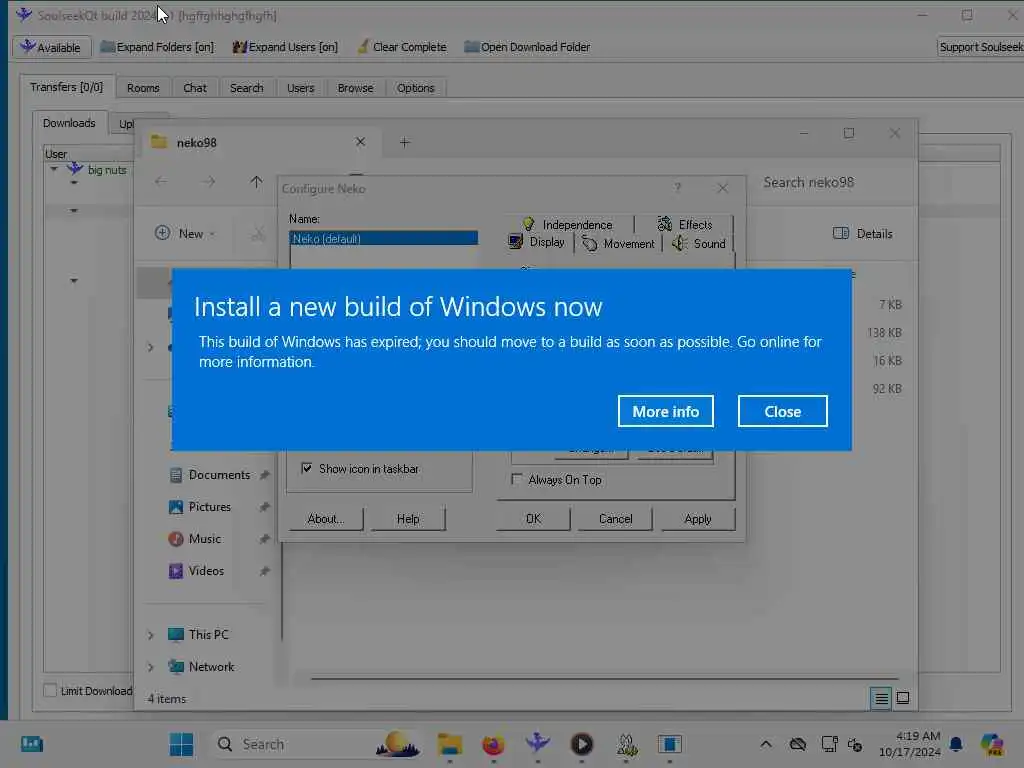The height and width of the screenshot is (768, 1024).
Task: Click the More info button in dialog
Action: (x=665, y=411)
